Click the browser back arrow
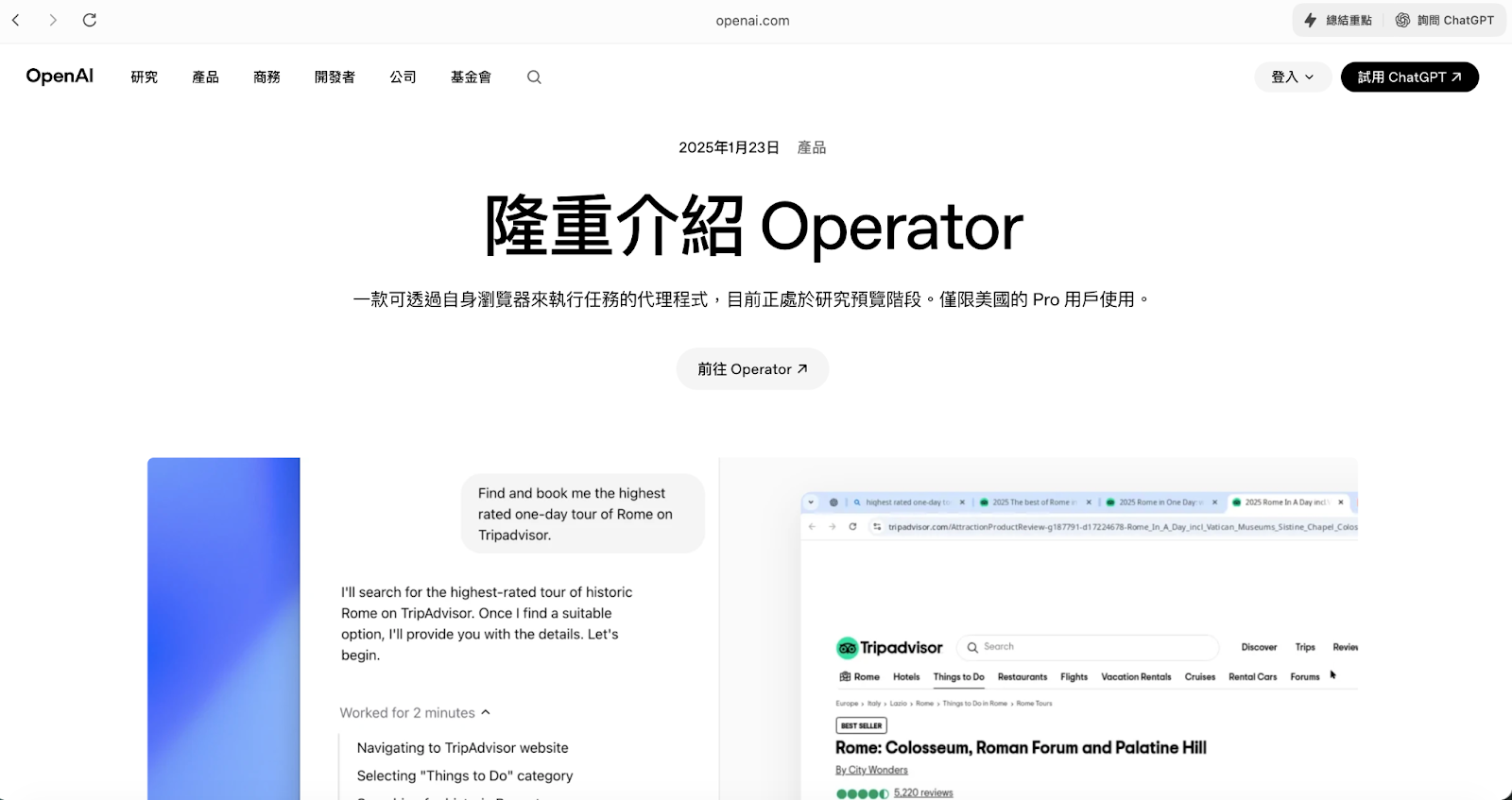 [16, 20]
